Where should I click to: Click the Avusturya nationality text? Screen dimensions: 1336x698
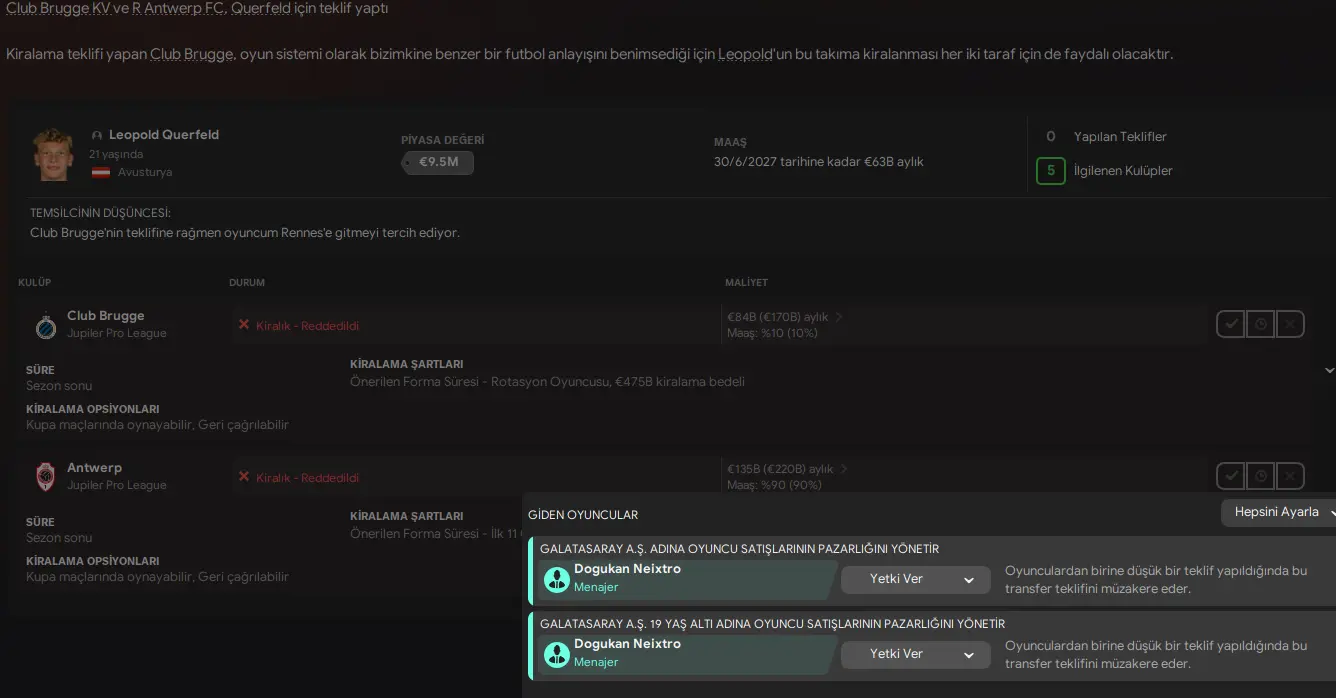coord(145,172)
